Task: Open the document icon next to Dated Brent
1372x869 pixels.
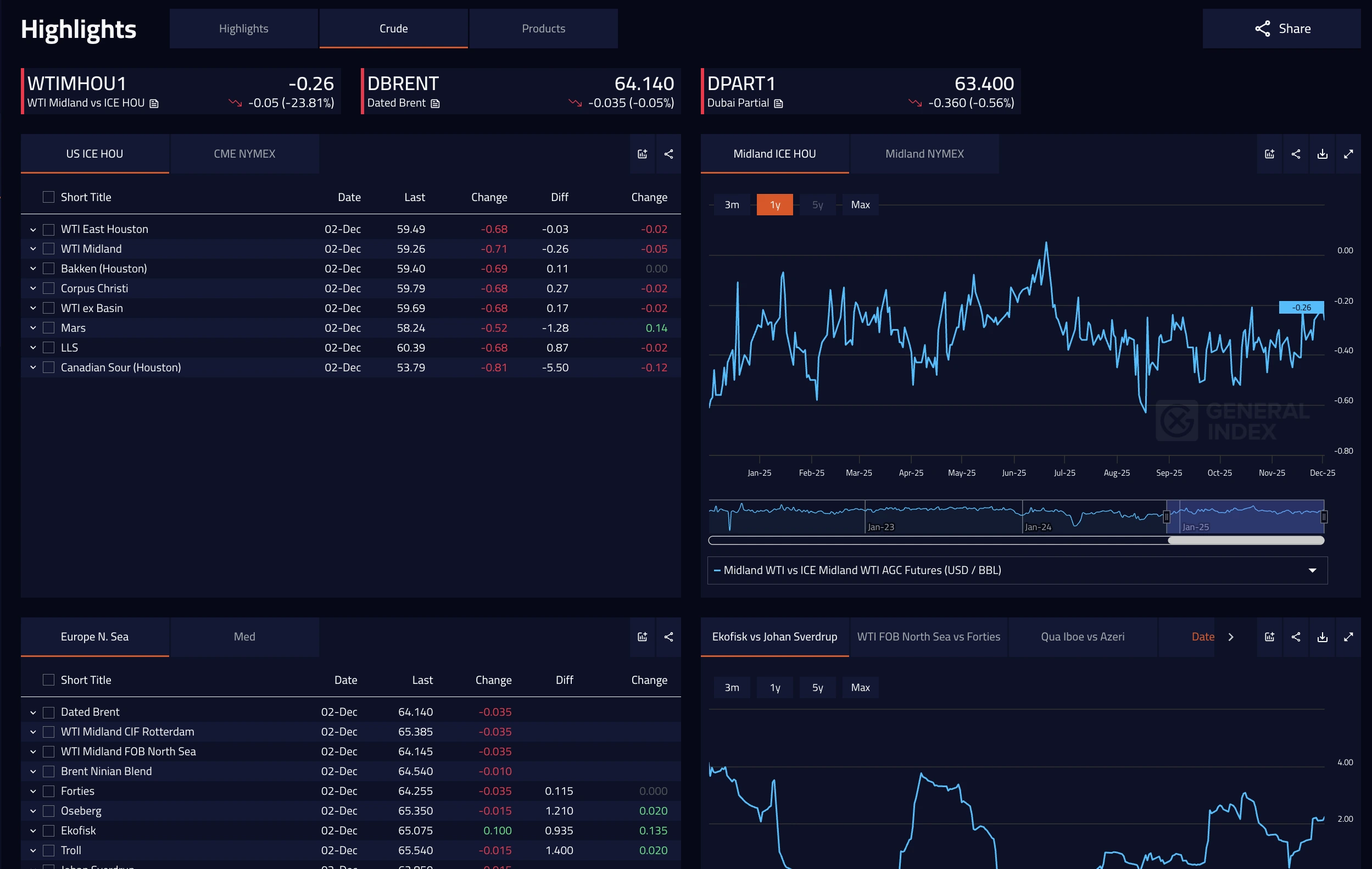Action: 436,103
